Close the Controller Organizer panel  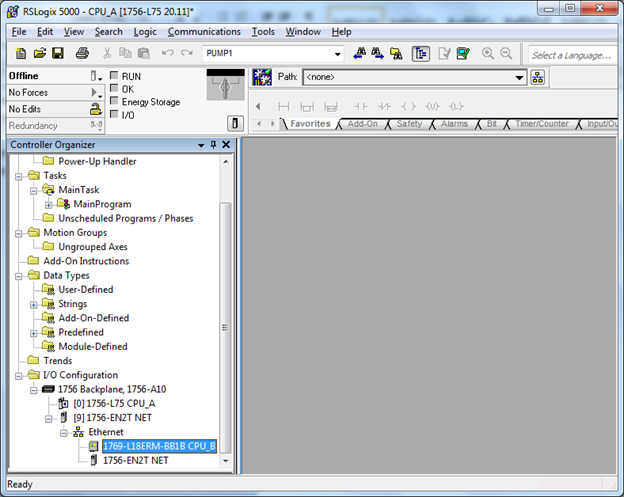pos(226,144)
